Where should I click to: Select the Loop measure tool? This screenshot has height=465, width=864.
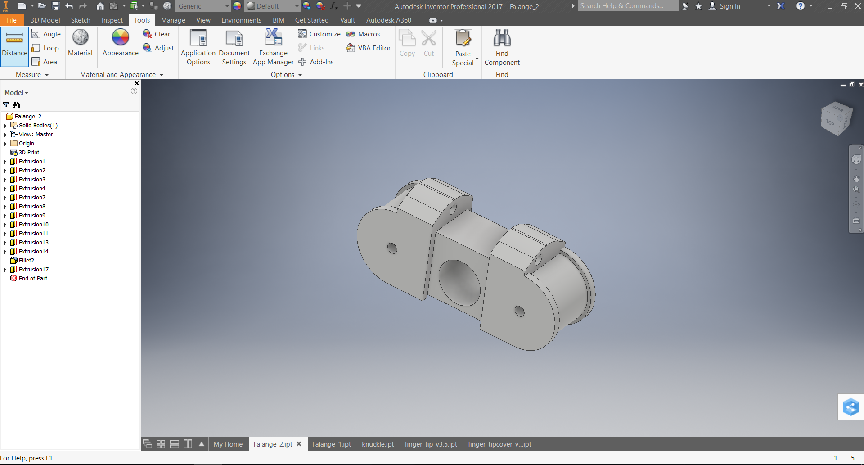(x=45, y=48)
